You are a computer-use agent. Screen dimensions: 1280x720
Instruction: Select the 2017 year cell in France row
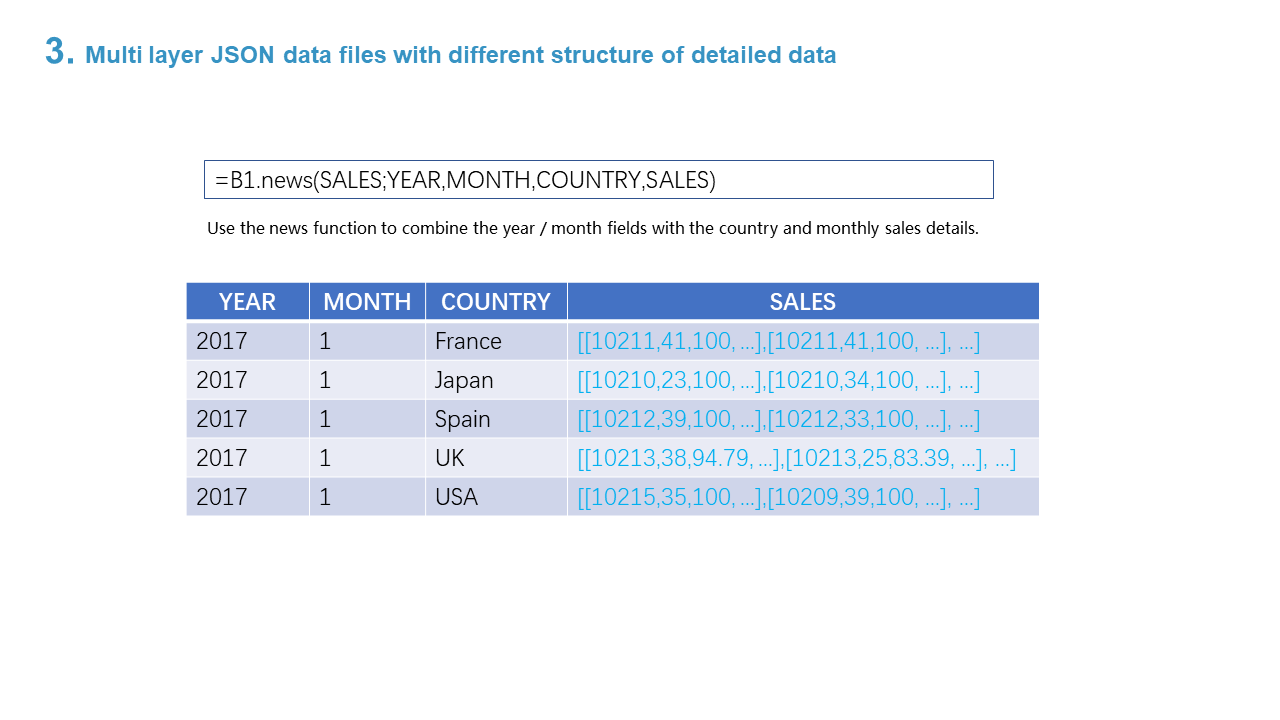[x=222, y=341]
